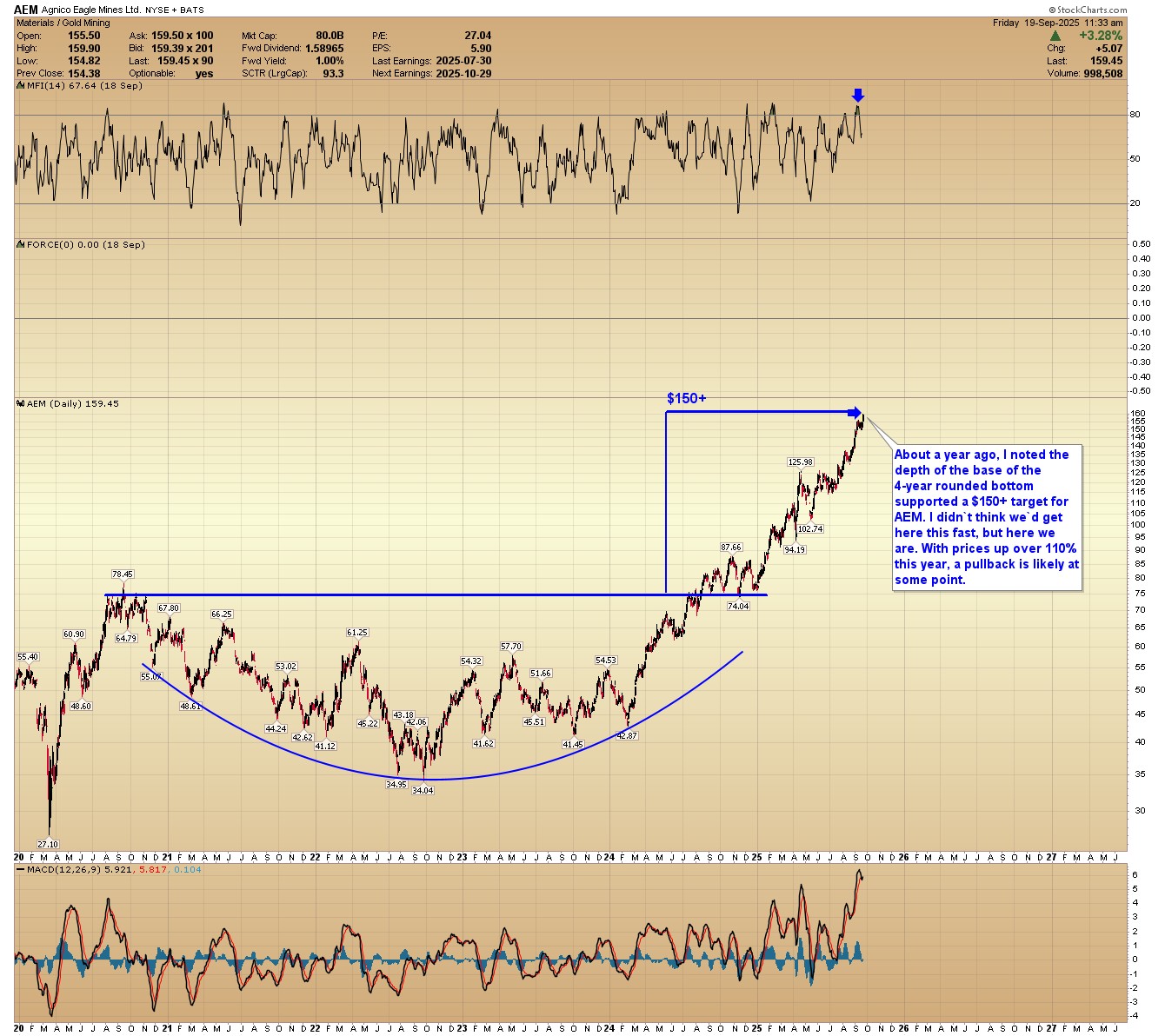The width and height of the screenshot is (1165, 1036).
Task: Click the '41.12' price label
Action: pos(325,746)
